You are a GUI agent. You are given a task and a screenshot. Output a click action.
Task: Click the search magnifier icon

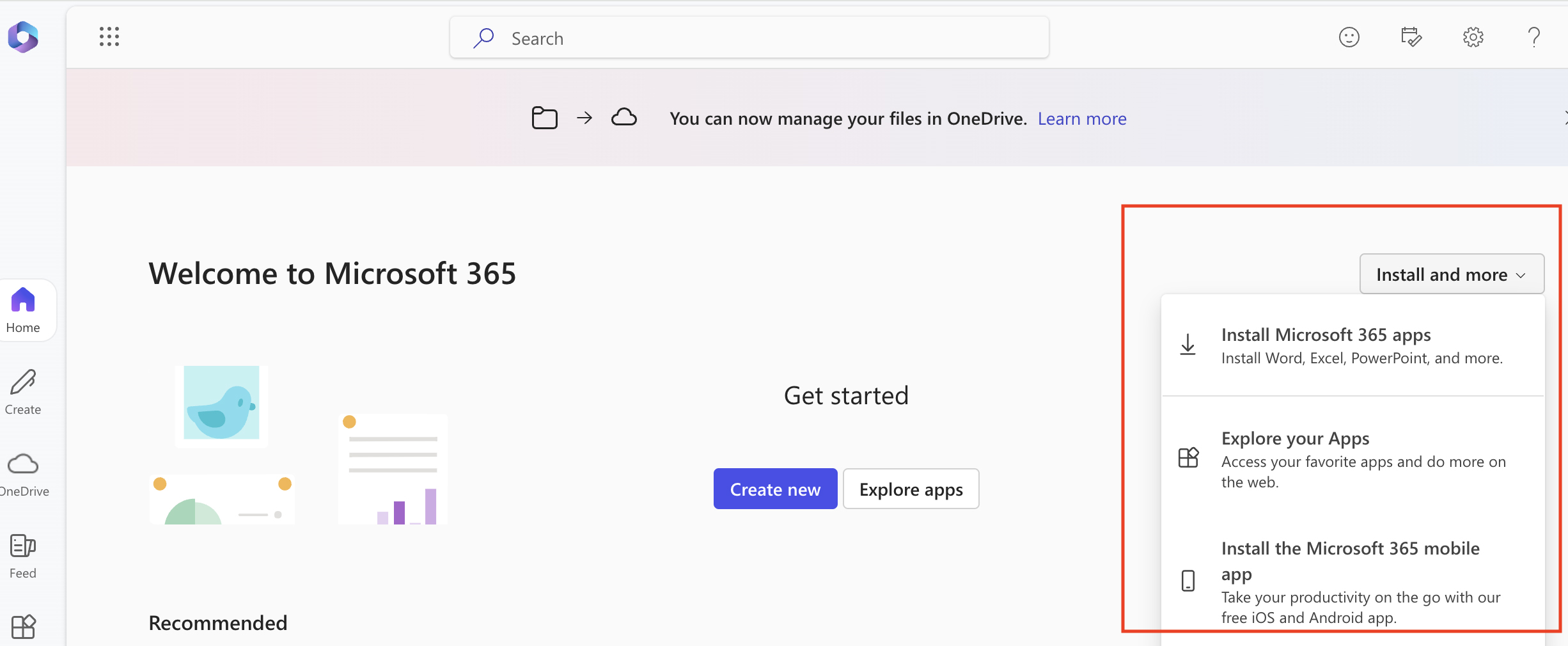tap(483, 38)
